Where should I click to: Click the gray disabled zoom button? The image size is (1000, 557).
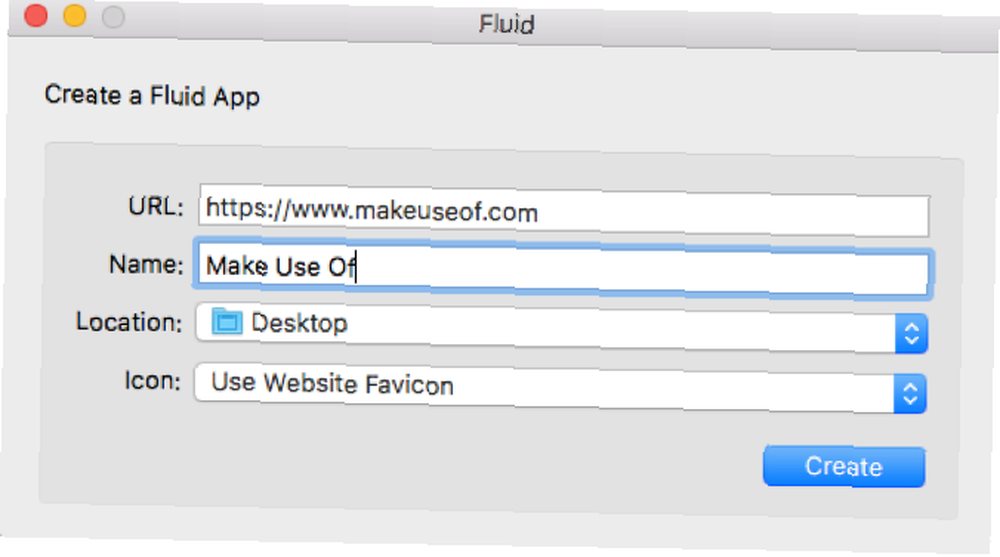pos(114,17)
